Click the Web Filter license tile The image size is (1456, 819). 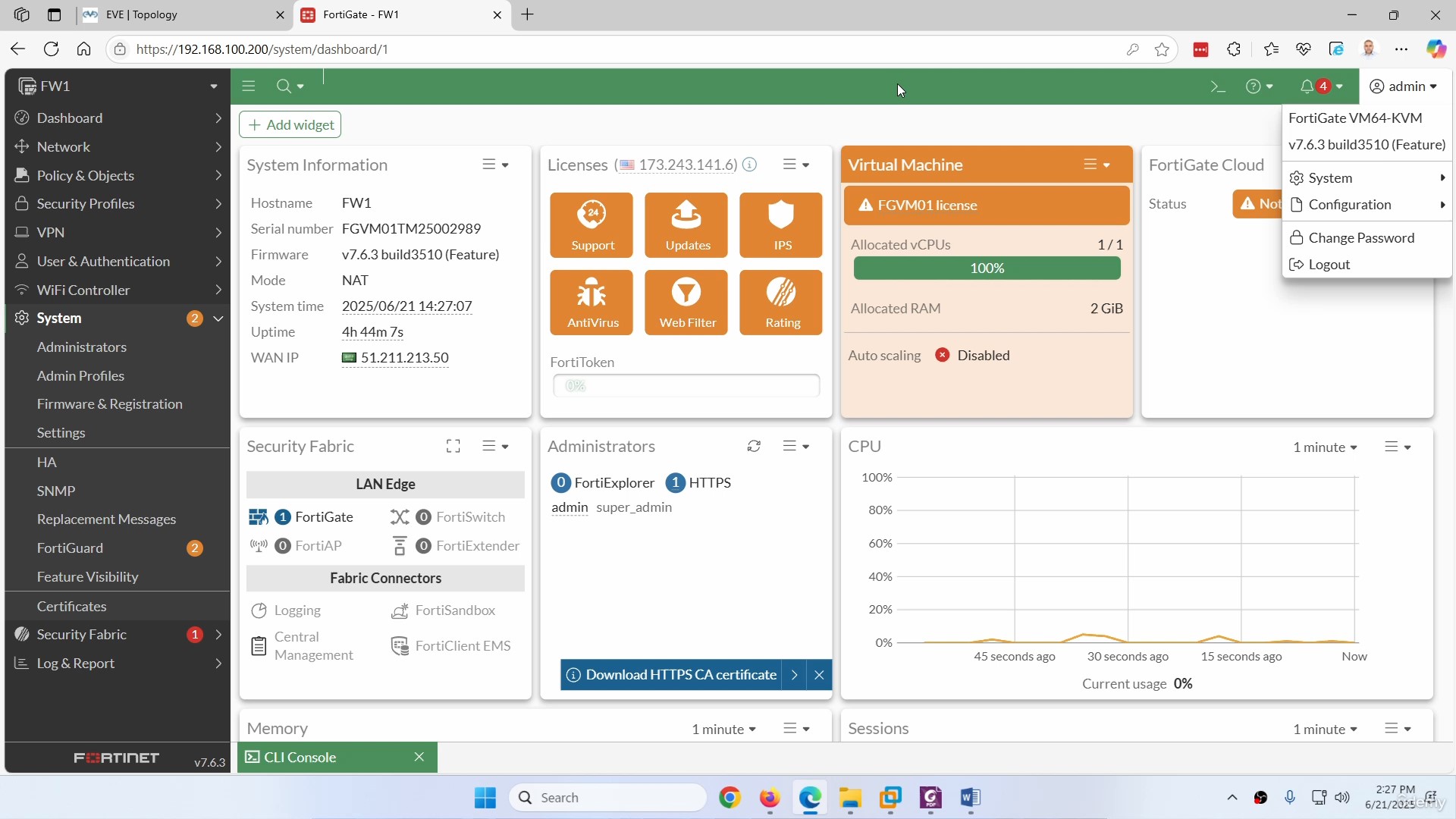tap(686, 303)
